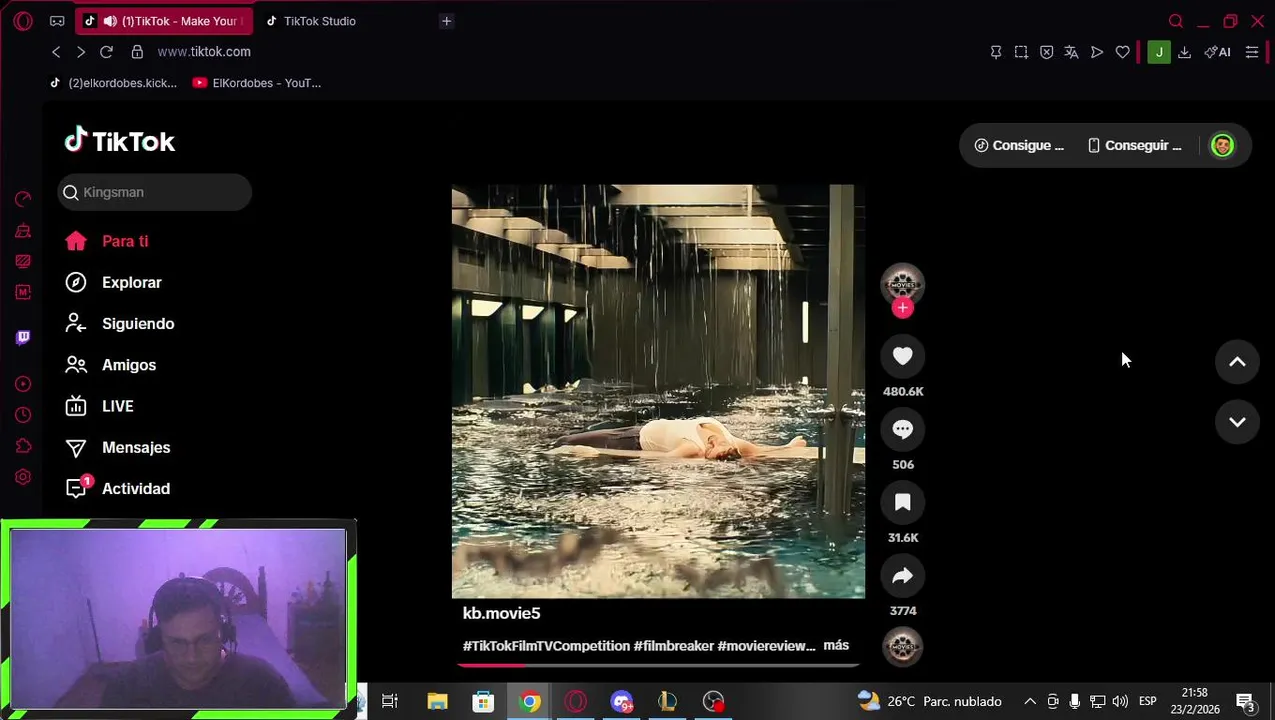Screen dimensions: 1275x720
Task: Open the GX Corner gamepad icon
Action: point(57,21)
